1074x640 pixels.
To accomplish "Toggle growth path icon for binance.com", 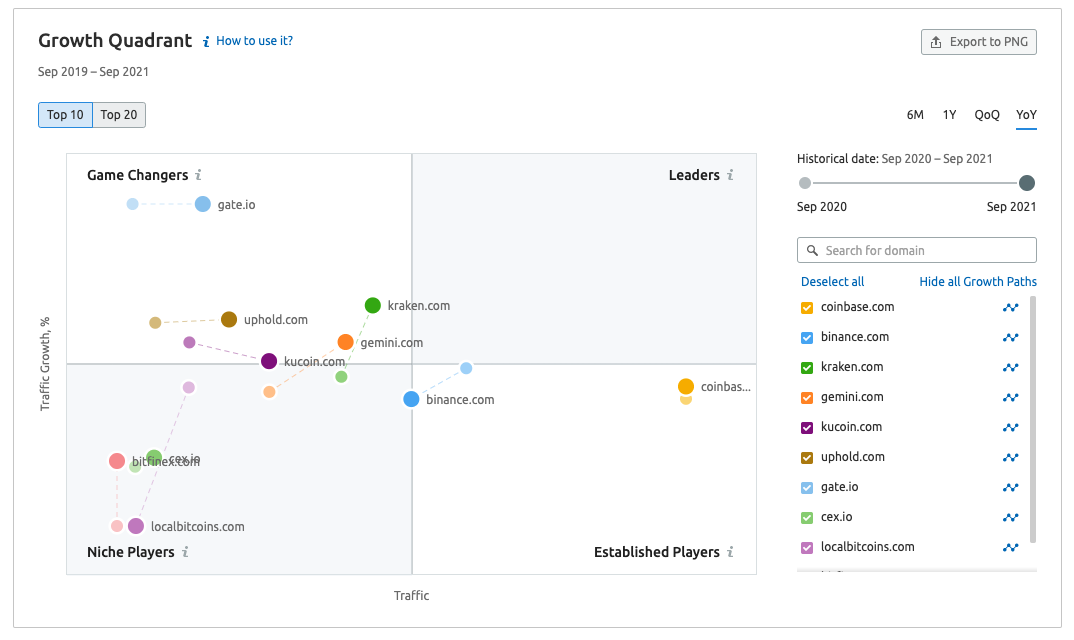I will 1010,337.
